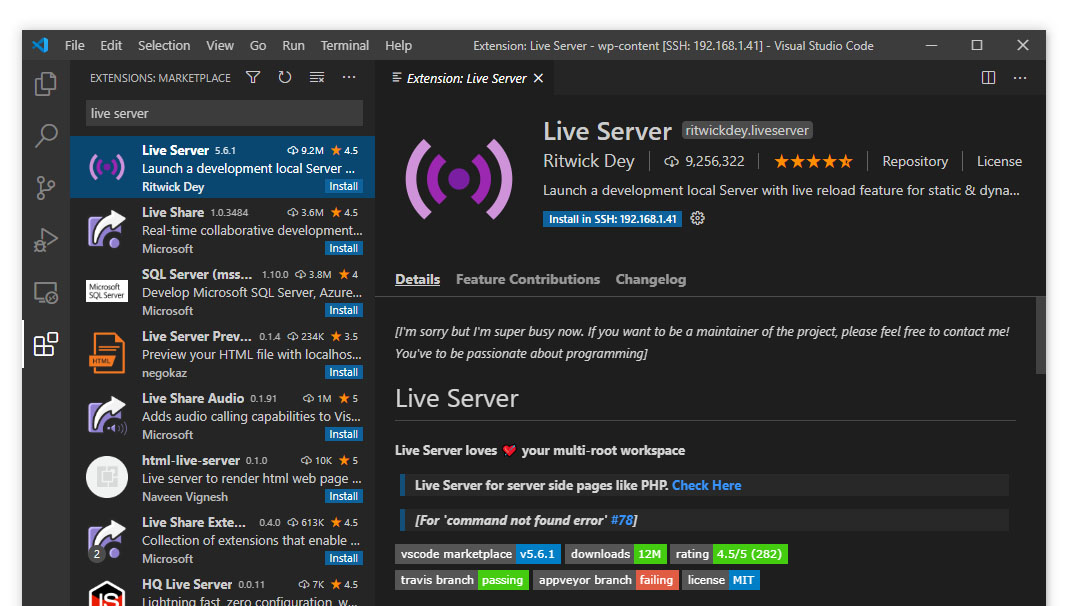
Task: Install html-live-server extension
Action: [x=343, y=496]
